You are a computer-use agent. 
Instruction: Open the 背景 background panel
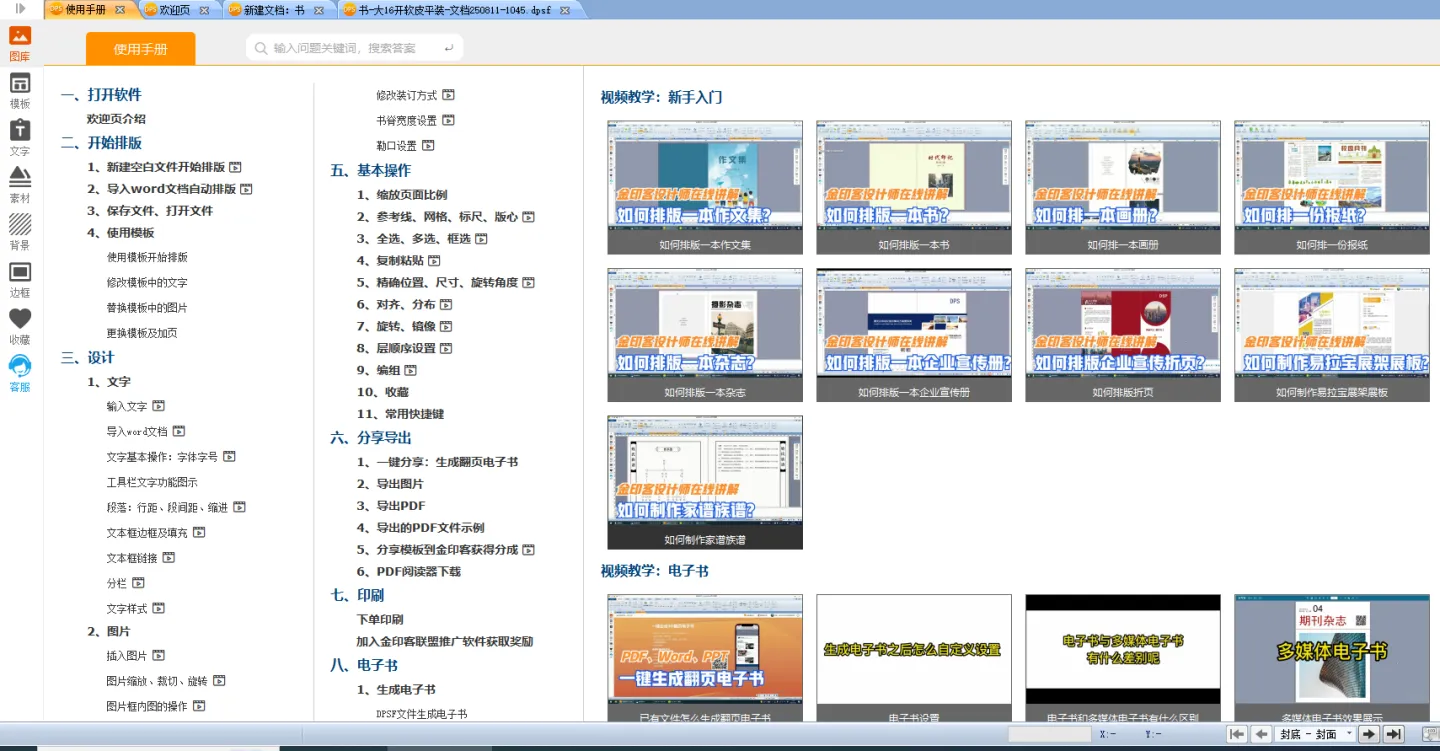point(20,231)
